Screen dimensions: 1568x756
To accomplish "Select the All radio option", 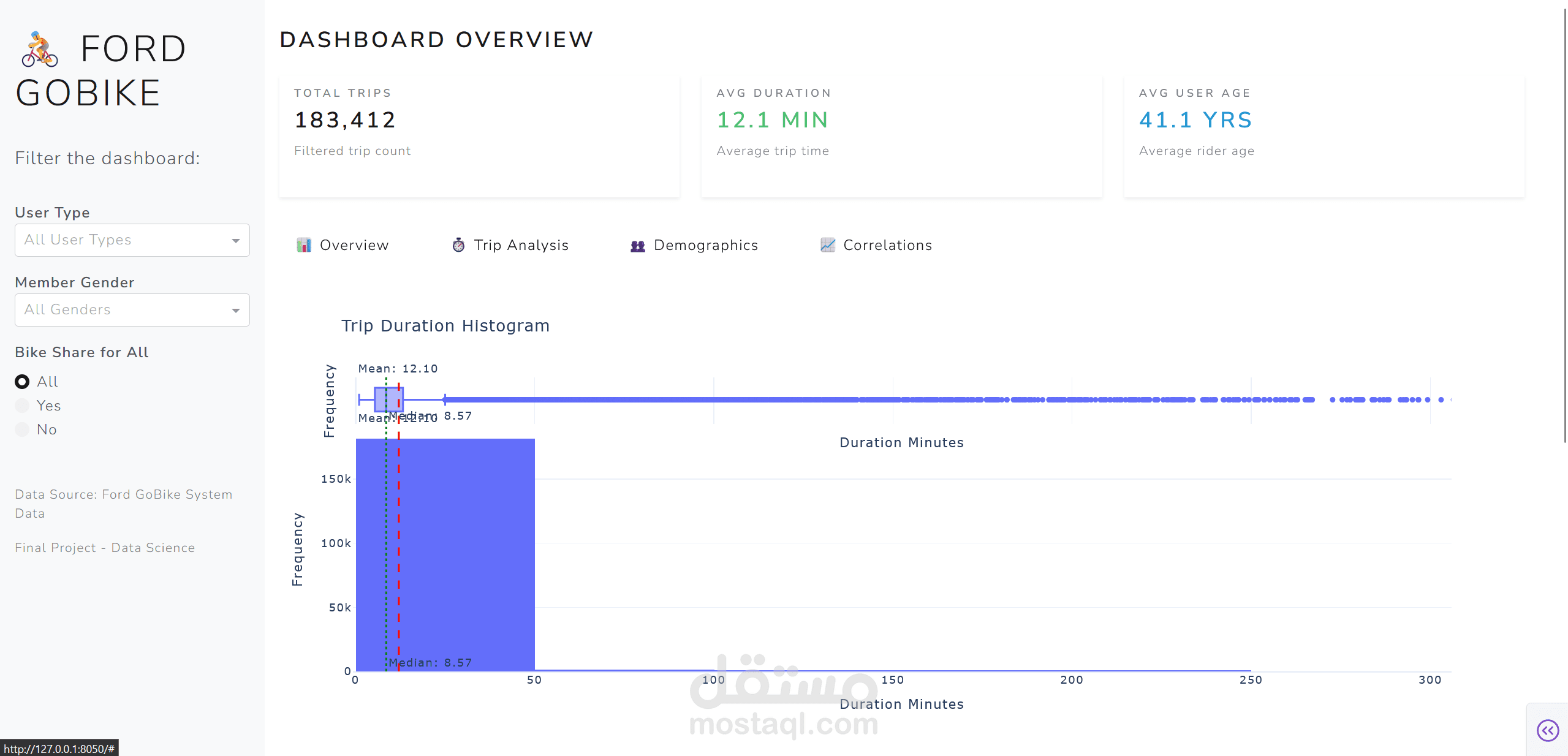I will coord(22,382).
